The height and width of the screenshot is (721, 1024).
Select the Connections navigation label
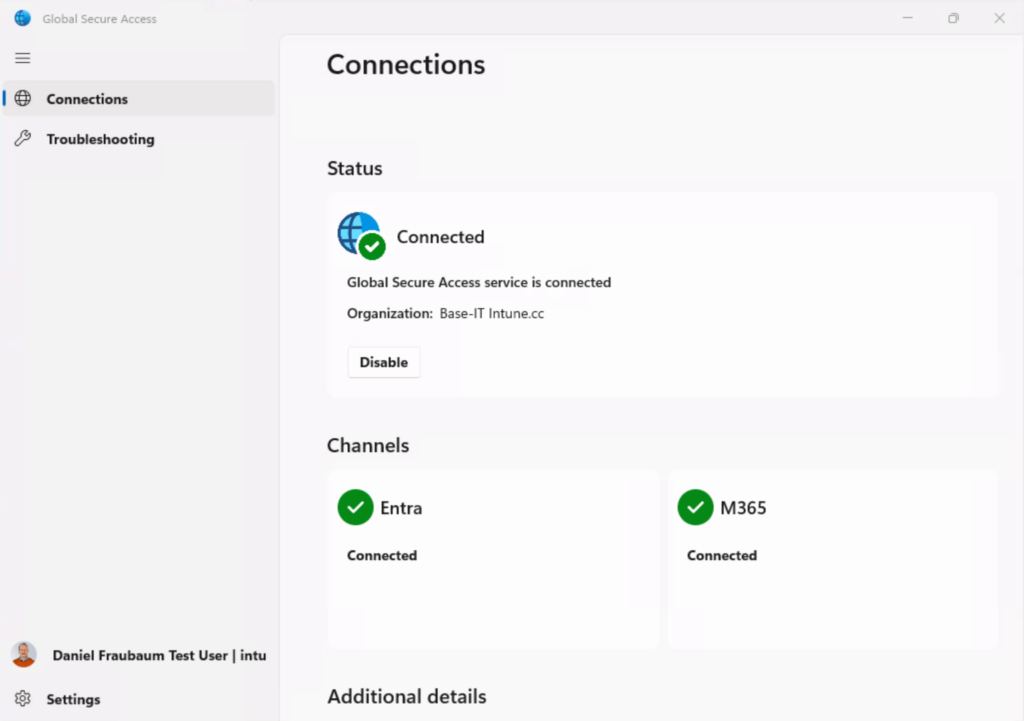tap(87, 99)
